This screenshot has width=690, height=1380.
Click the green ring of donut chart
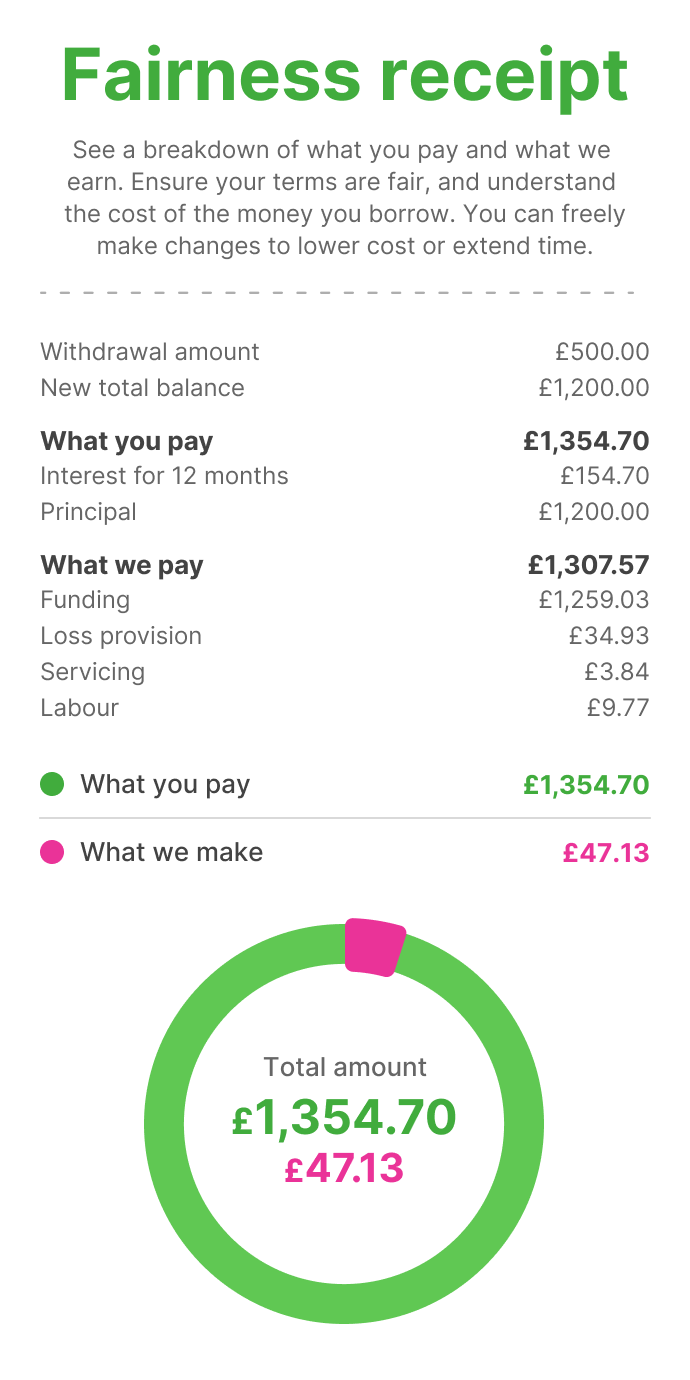click(x=165, y=1125)
